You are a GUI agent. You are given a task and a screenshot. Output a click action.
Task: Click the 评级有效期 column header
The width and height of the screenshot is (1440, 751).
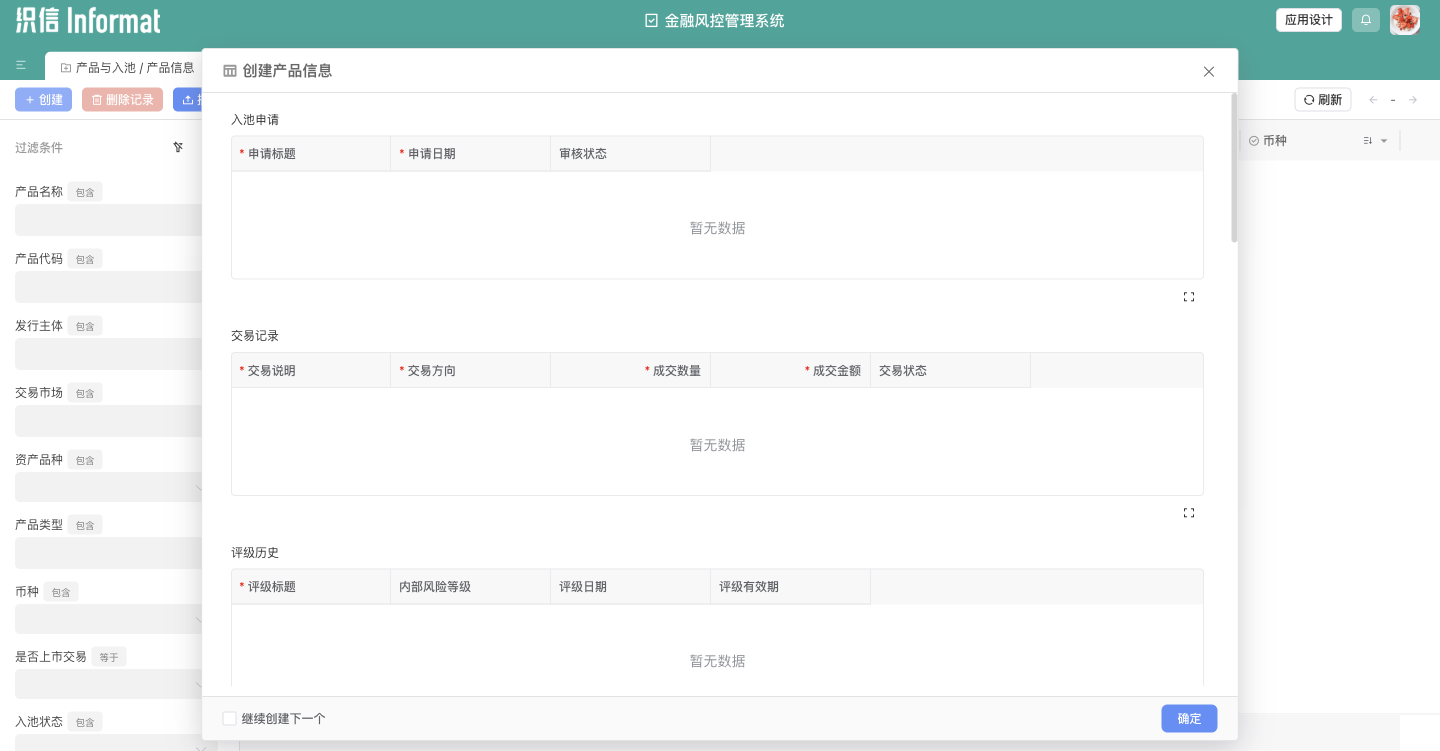click(791, 587)
